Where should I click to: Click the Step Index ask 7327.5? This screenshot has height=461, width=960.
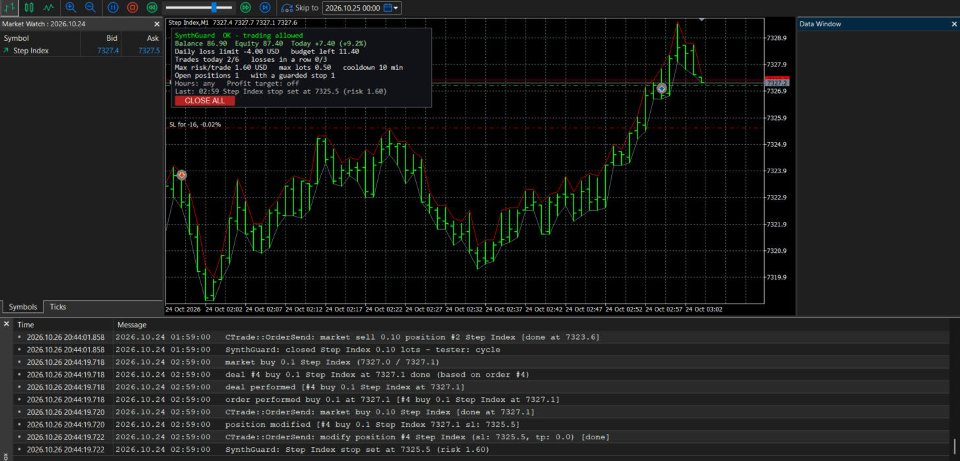(x=149, y=51)
